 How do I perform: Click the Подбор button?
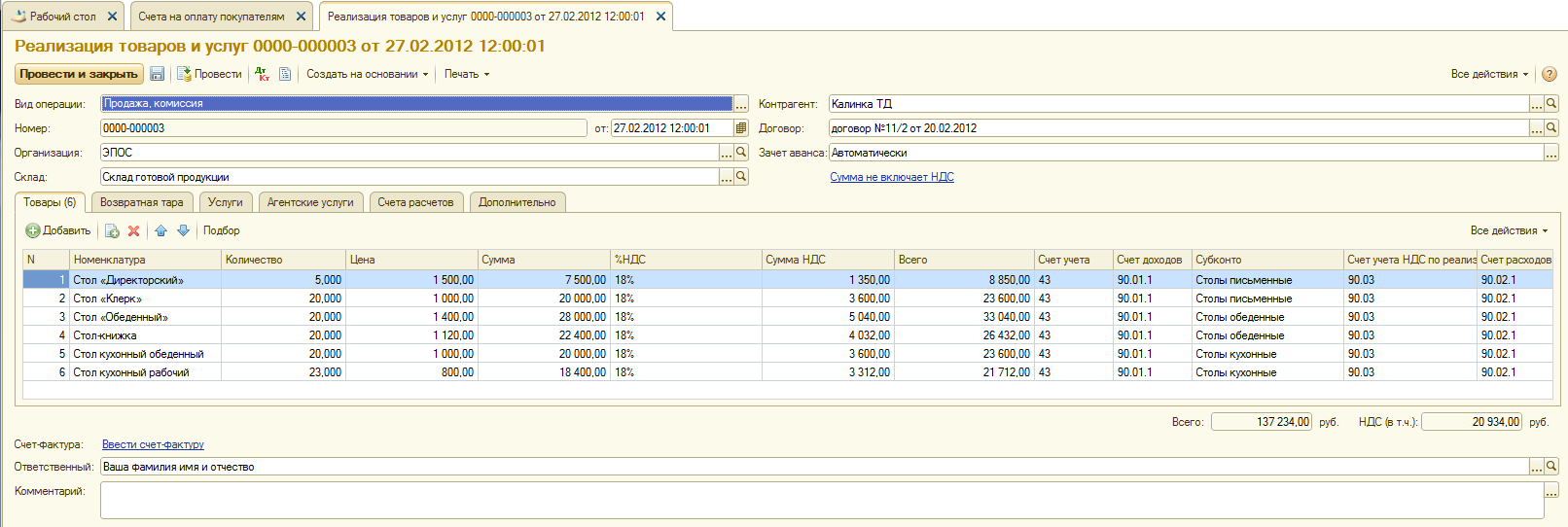[x=222, y=230]
